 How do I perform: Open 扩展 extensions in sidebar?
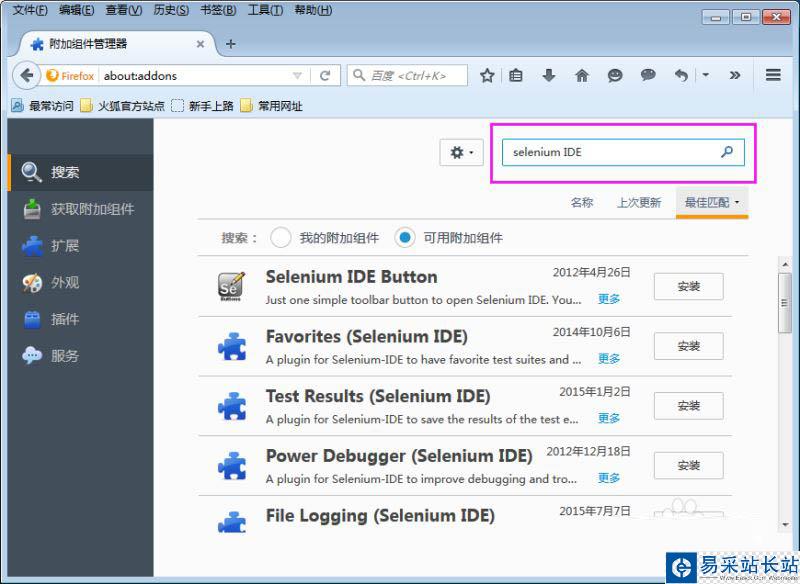[x=81, y=246]
